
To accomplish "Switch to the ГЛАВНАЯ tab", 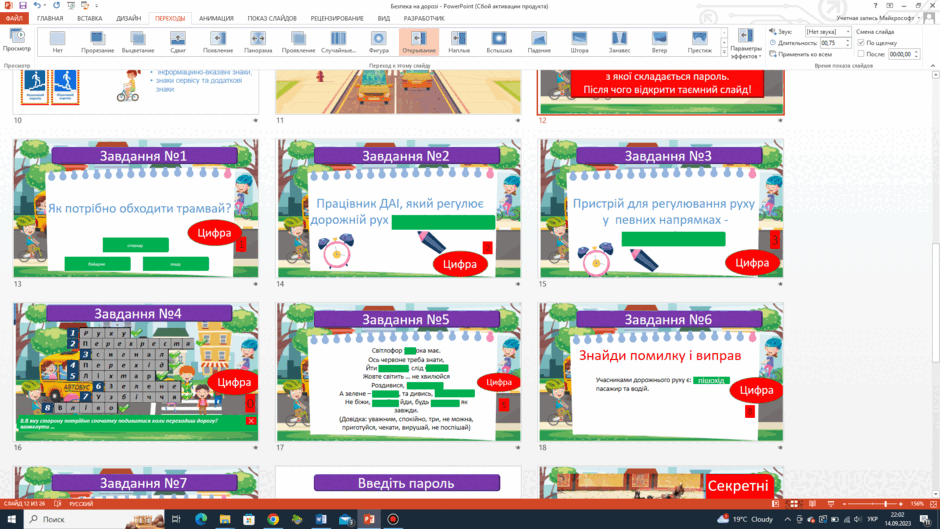I will [x=50, y=18].
